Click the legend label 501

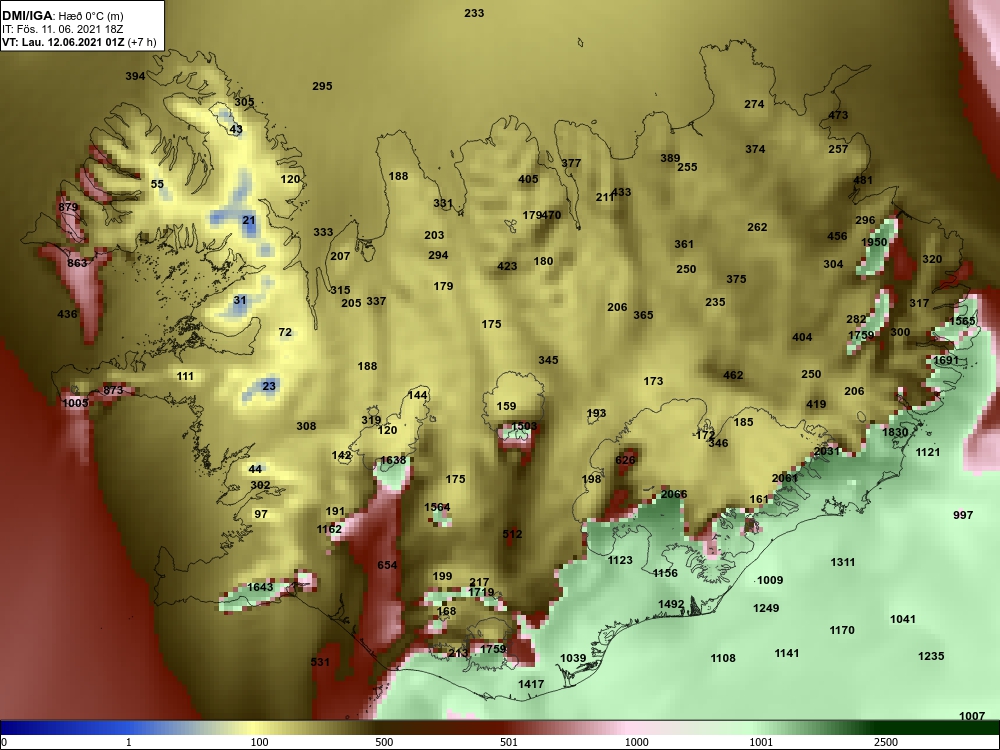tap(508, 742)
